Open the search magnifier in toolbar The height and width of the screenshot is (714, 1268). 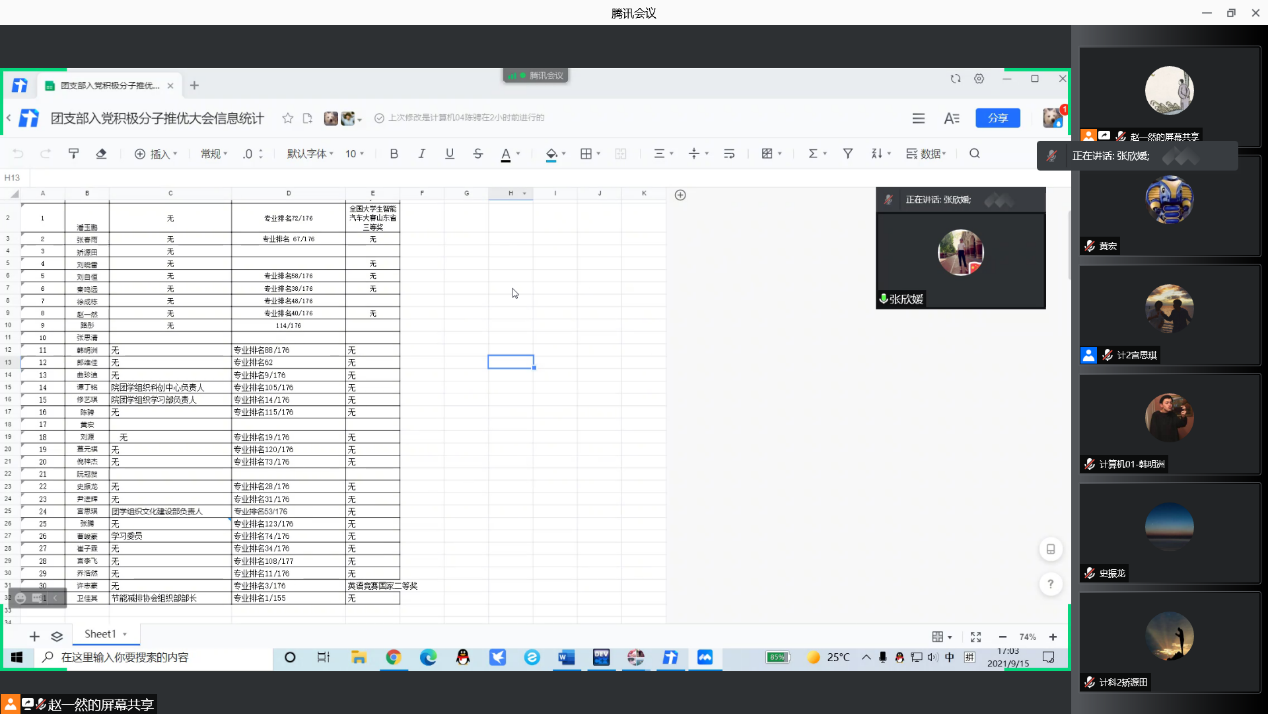(x=975, y=154)
